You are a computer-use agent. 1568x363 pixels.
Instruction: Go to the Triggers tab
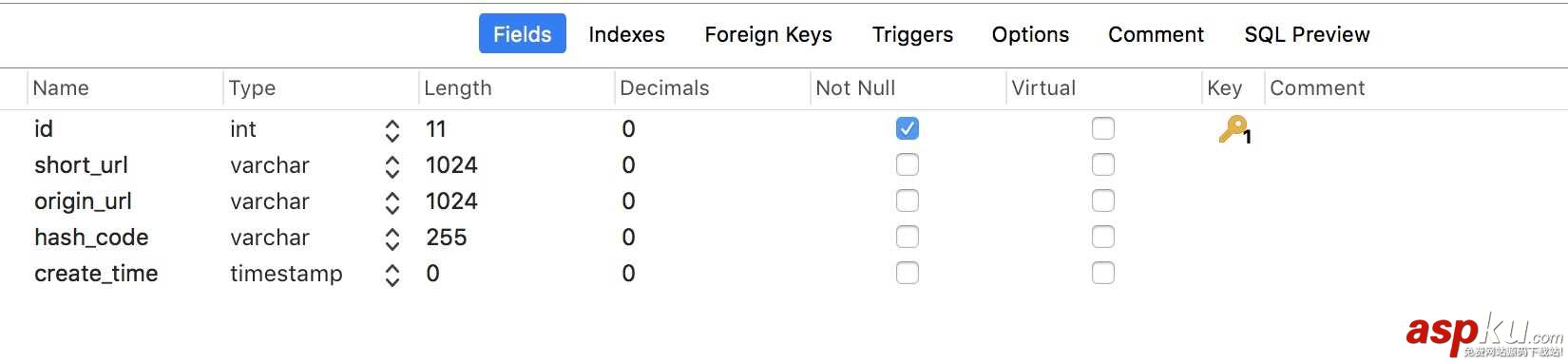(x=912, y=34)
